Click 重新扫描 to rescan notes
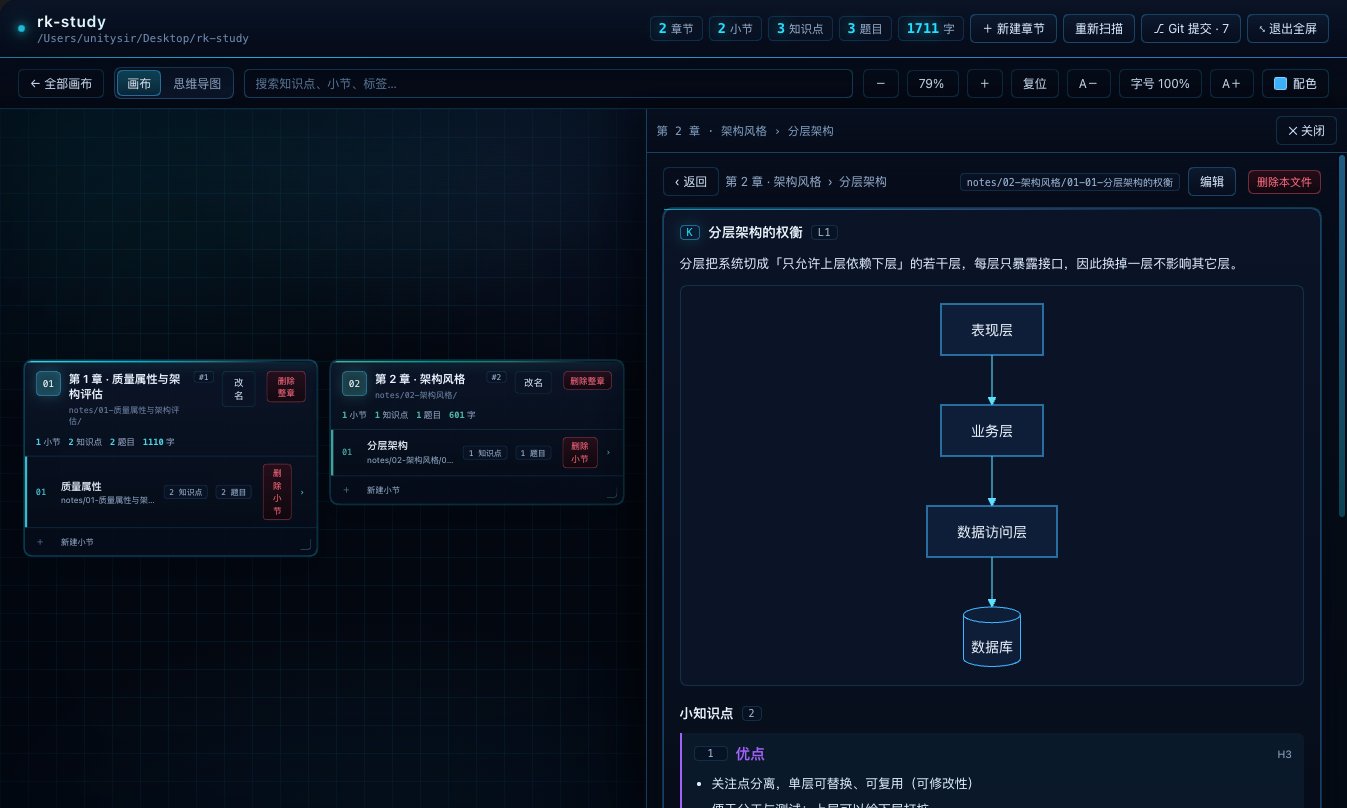Image resolution: width=1347 pixels, height=808 pixels. pos(1098,28)
